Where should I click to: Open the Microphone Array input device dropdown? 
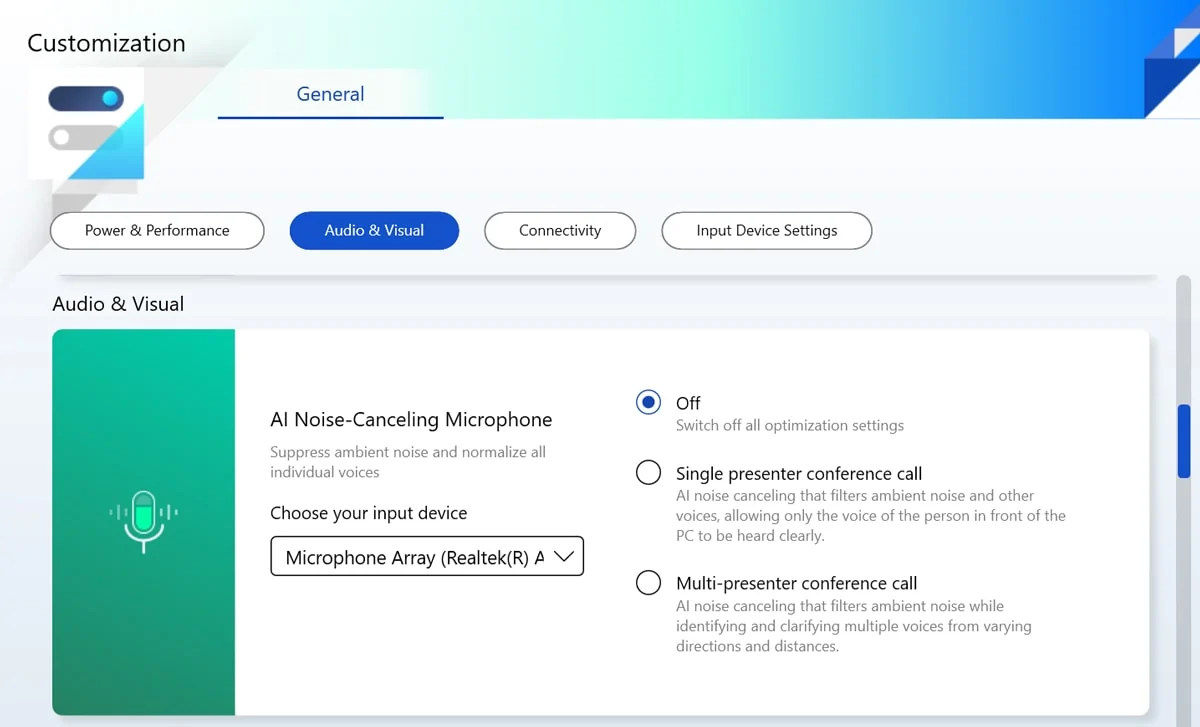[x=414, y=557]
